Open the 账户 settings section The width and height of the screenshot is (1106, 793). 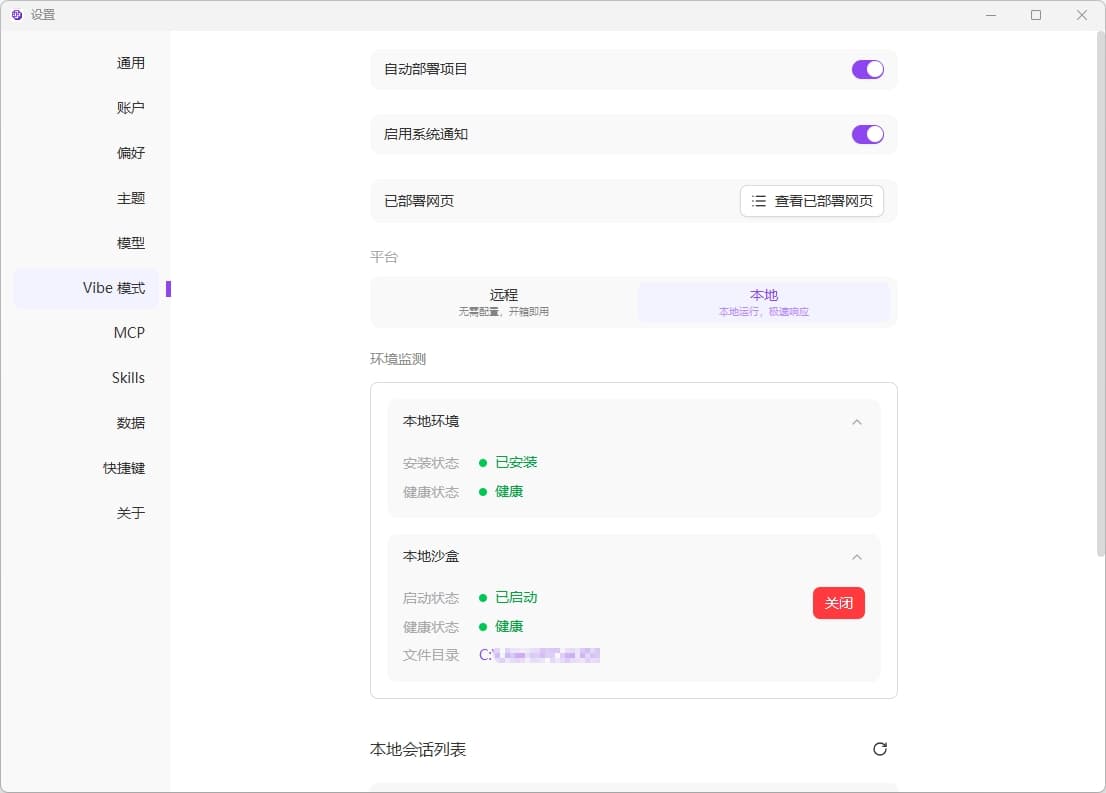(x=130, y=108)
